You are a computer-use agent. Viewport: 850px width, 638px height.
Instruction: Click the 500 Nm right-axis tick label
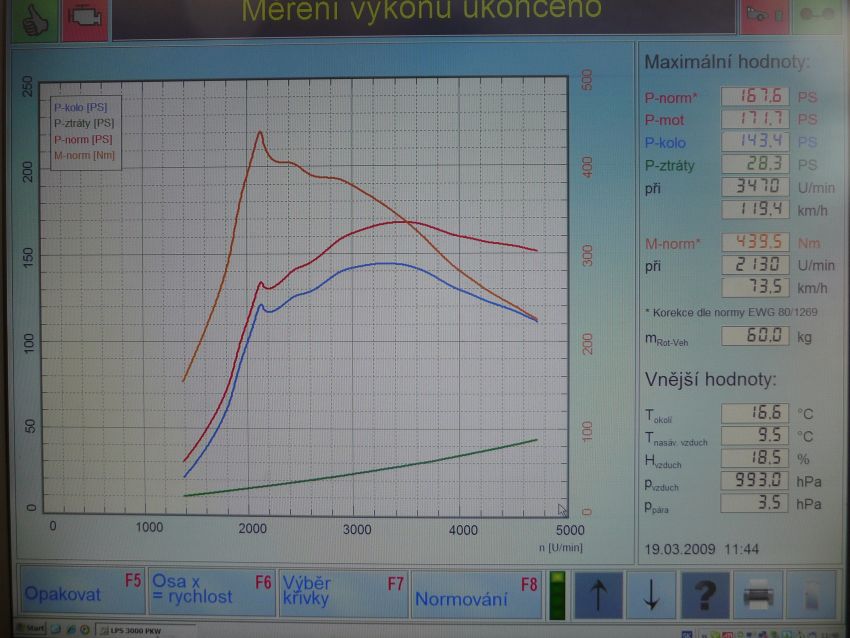(587, 80)
